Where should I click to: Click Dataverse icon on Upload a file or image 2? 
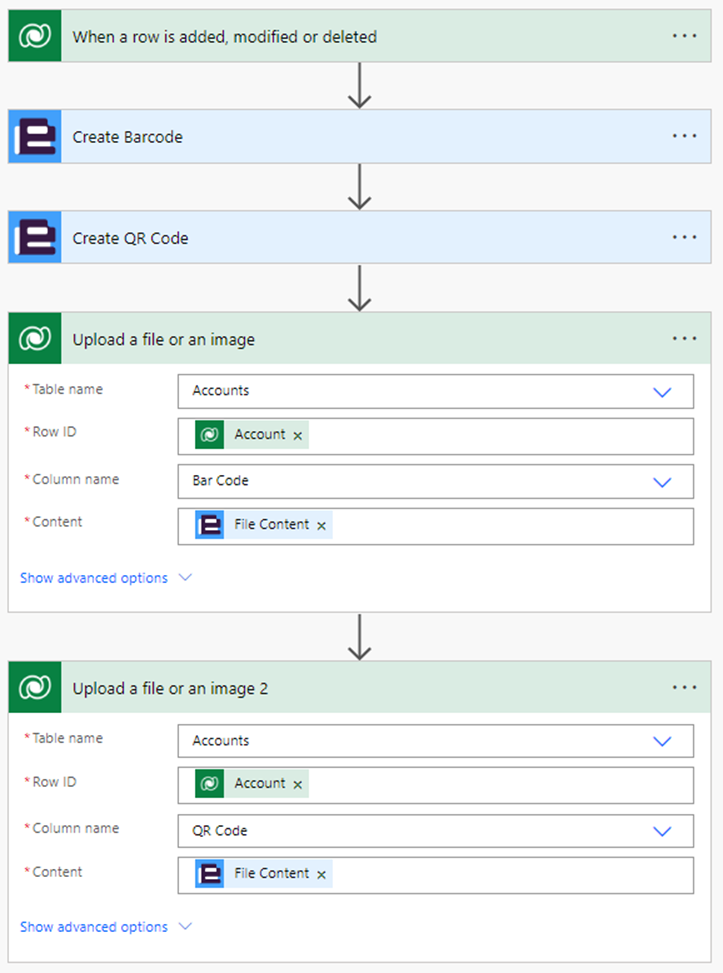(x=36, y=688)
